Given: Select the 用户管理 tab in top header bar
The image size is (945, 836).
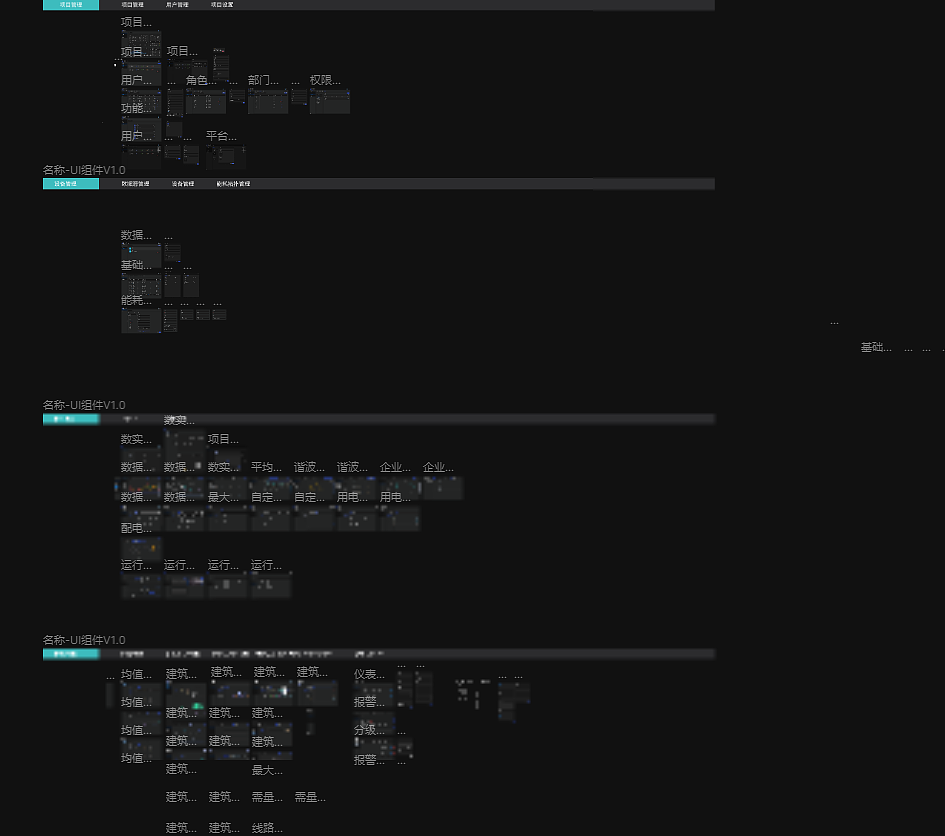Looking at the screenshot, I should pos(177,4).
